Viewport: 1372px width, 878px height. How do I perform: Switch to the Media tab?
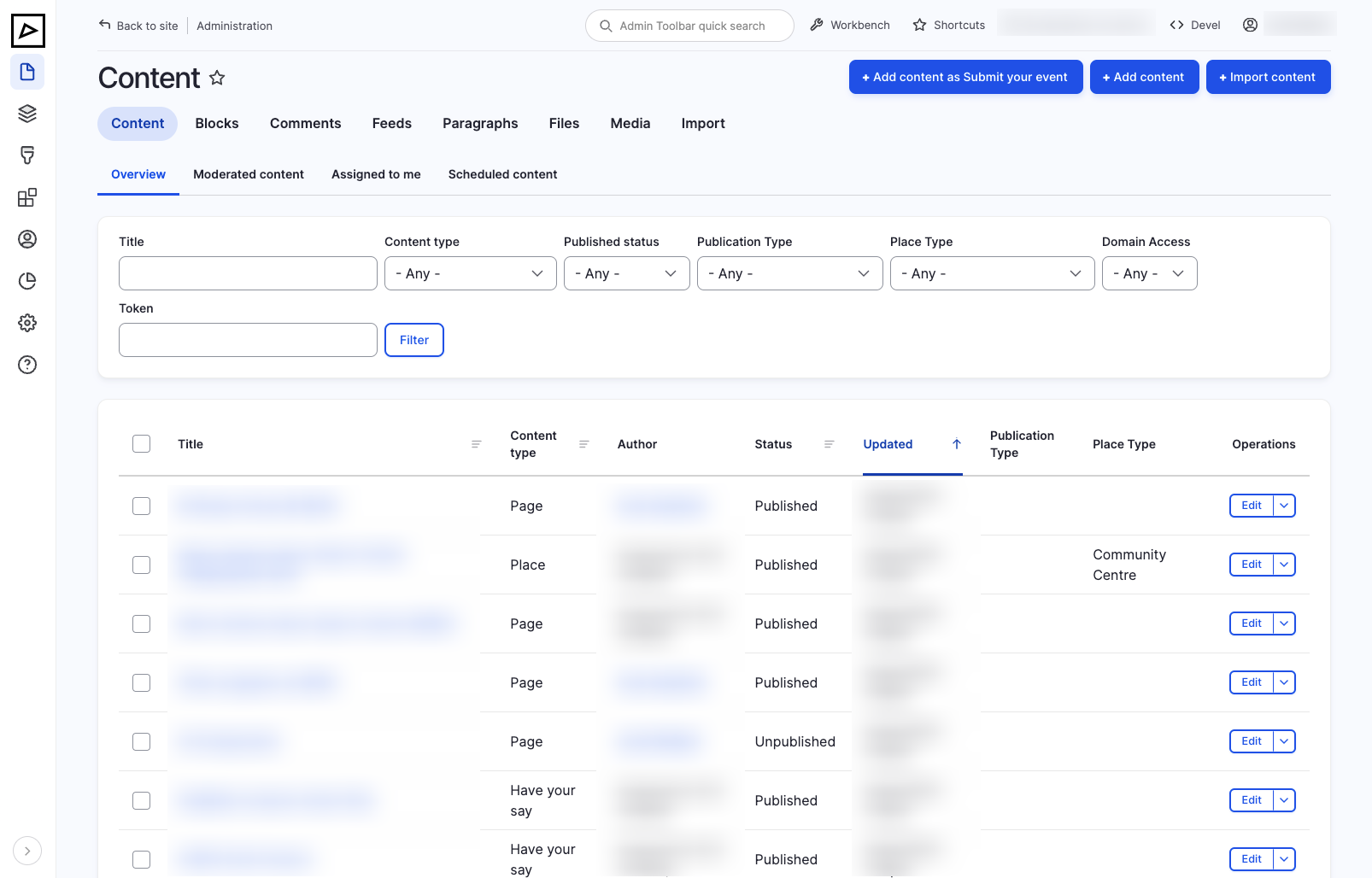(x=630, y=123)
